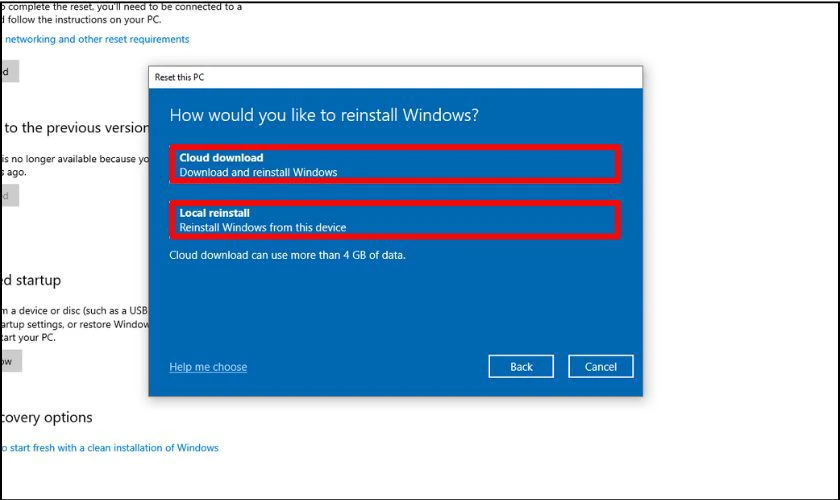Click the gray button below reset instructions

10,71
